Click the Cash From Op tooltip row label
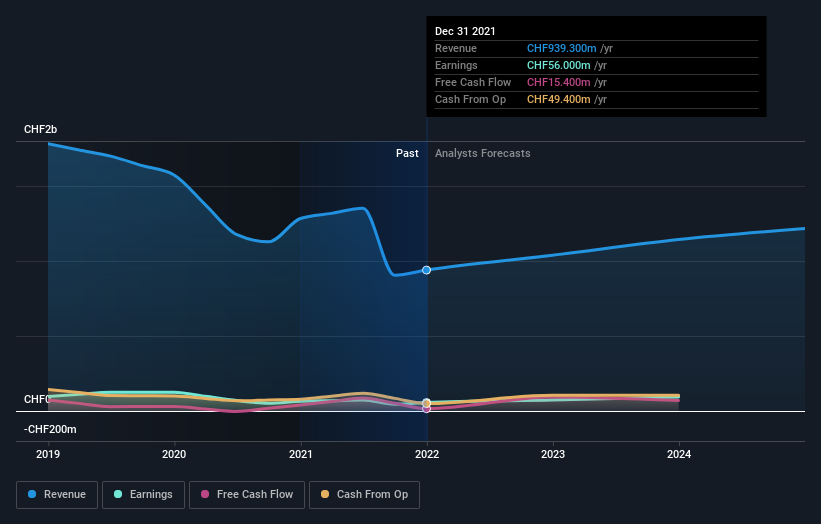 pos(471,99)
